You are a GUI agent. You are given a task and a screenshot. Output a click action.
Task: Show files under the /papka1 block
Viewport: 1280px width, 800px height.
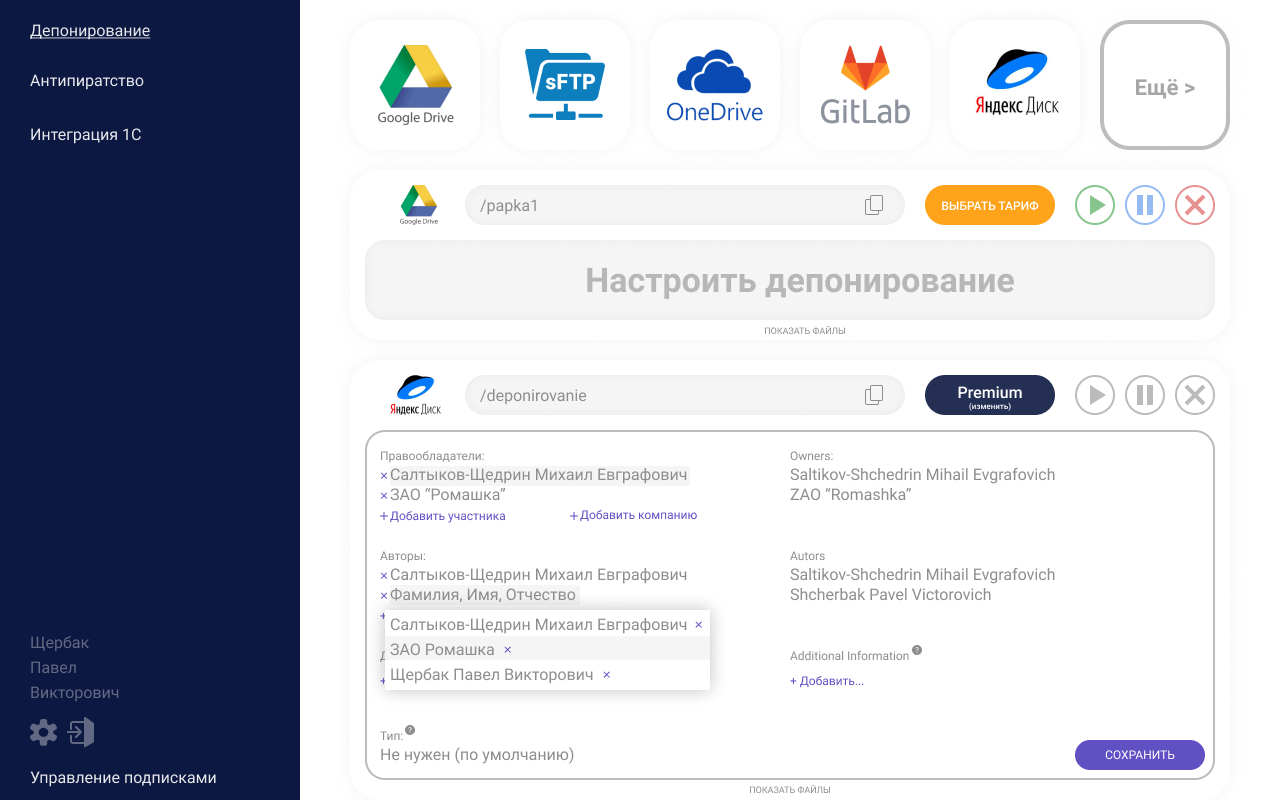pos(805,331)
